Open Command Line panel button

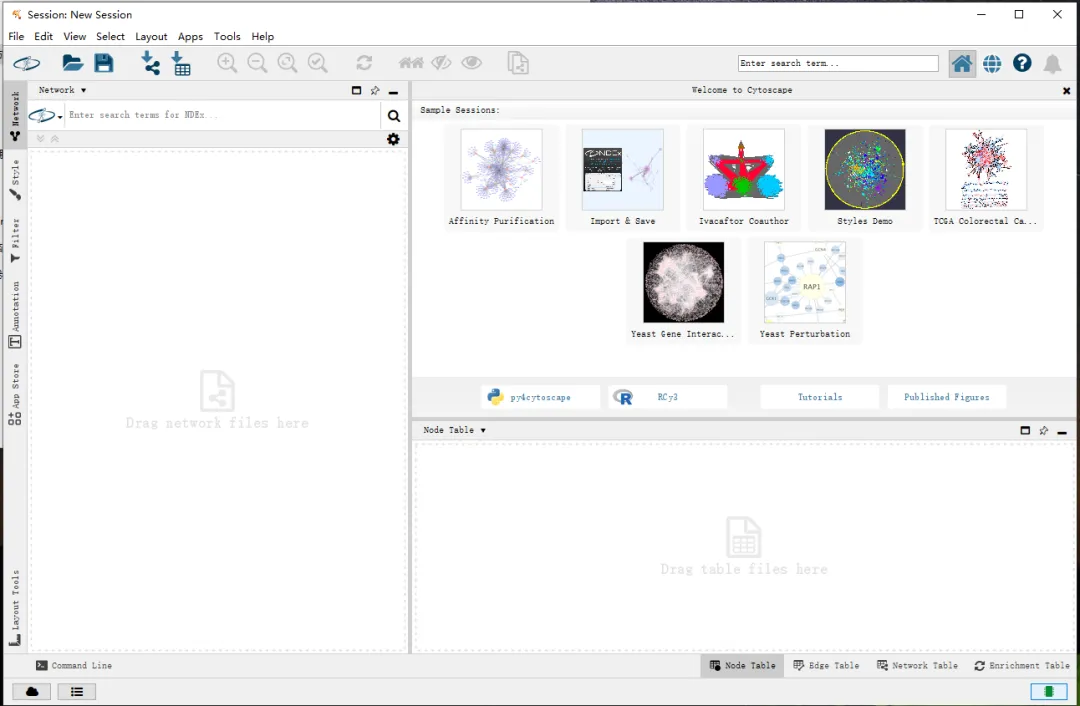pos(74,665)
